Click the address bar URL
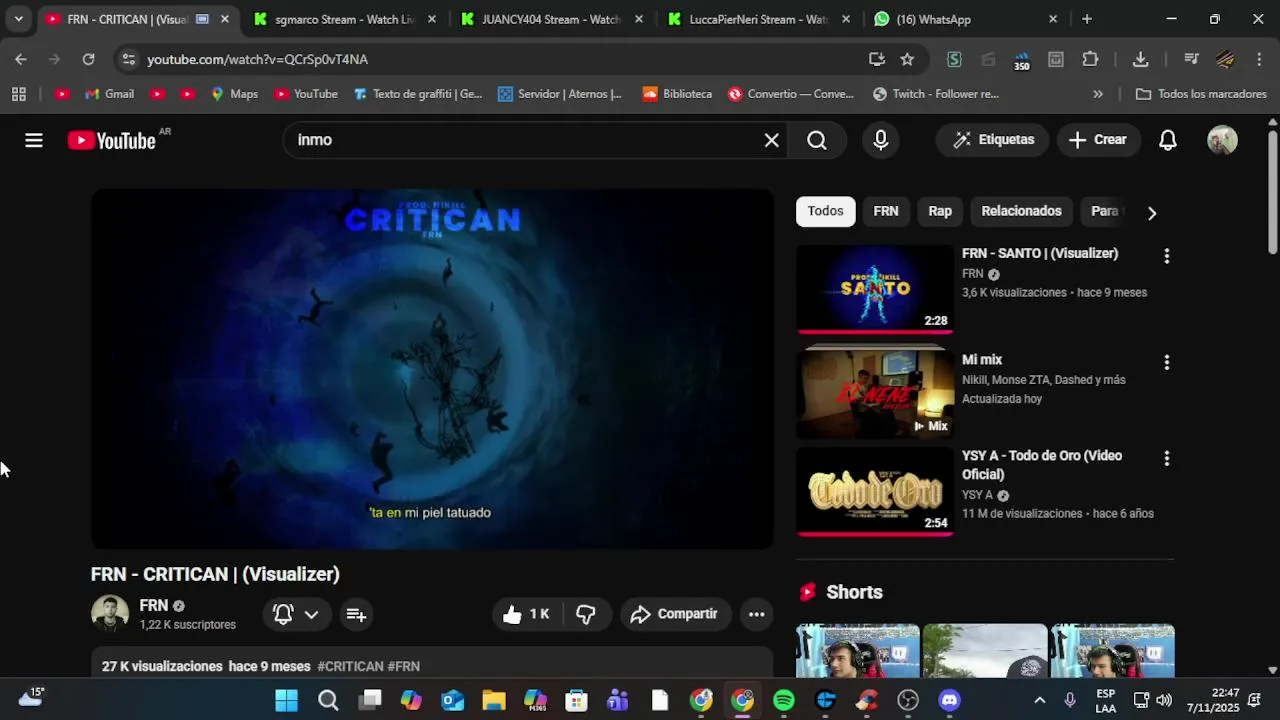Screen dimensions: 1280x720 pyautogui.click(x=257, y=60)
